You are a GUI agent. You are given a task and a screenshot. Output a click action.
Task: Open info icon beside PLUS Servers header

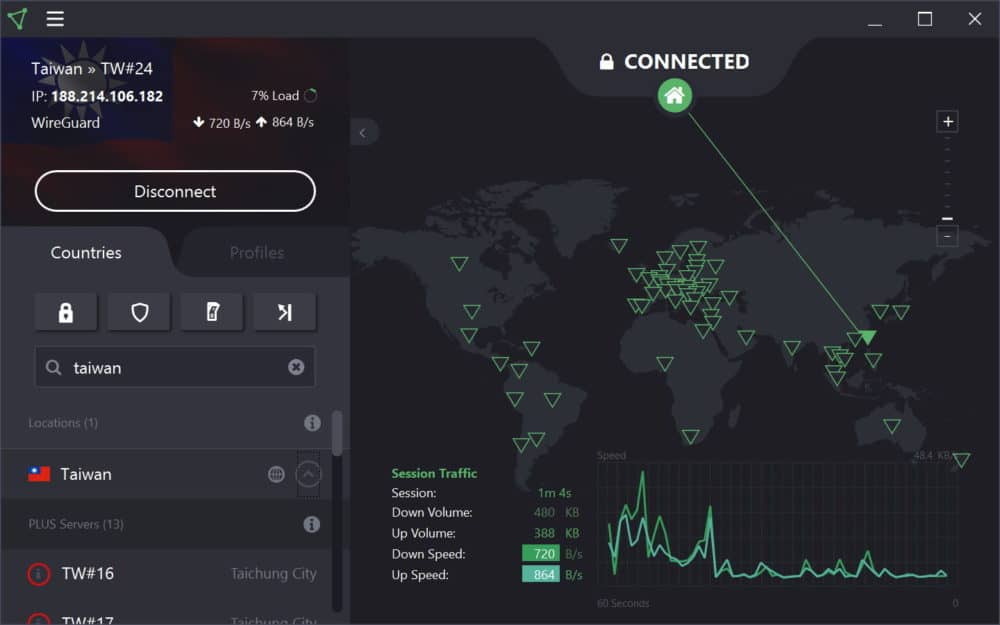312,524
